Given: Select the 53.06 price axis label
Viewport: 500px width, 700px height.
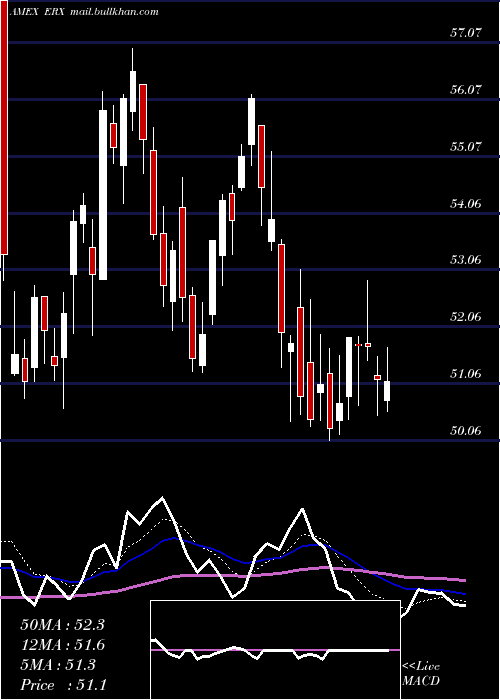Looking at the screenshot, I should point(467,259).
